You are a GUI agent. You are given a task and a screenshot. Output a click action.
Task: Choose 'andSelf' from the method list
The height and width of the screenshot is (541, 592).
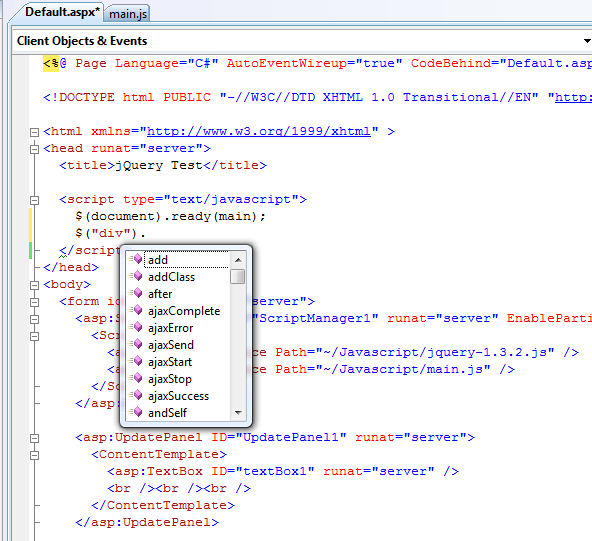(x=167, y=413)
